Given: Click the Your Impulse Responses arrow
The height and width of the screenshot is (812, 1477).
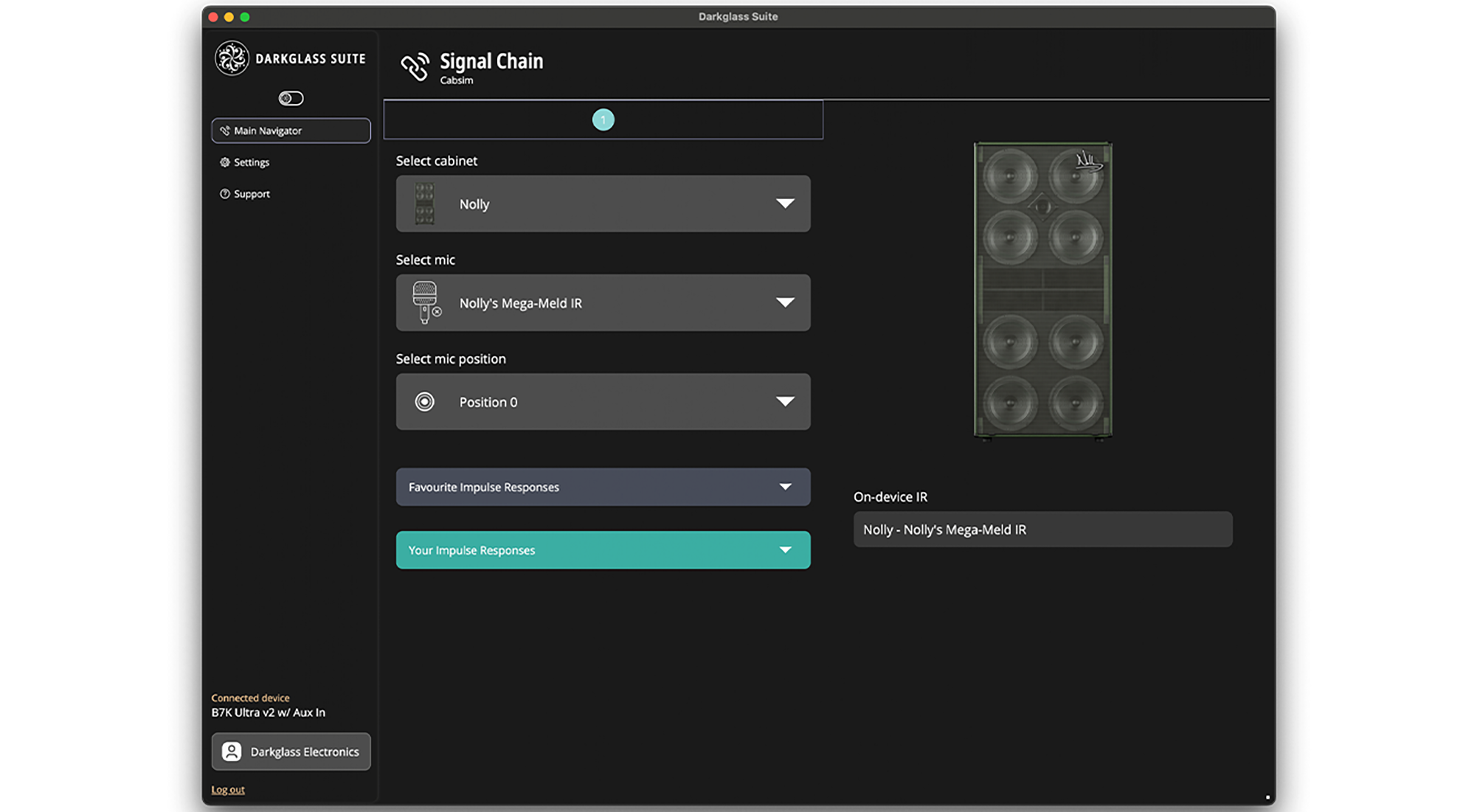Looking at the screenshot, I should point(785,550).
